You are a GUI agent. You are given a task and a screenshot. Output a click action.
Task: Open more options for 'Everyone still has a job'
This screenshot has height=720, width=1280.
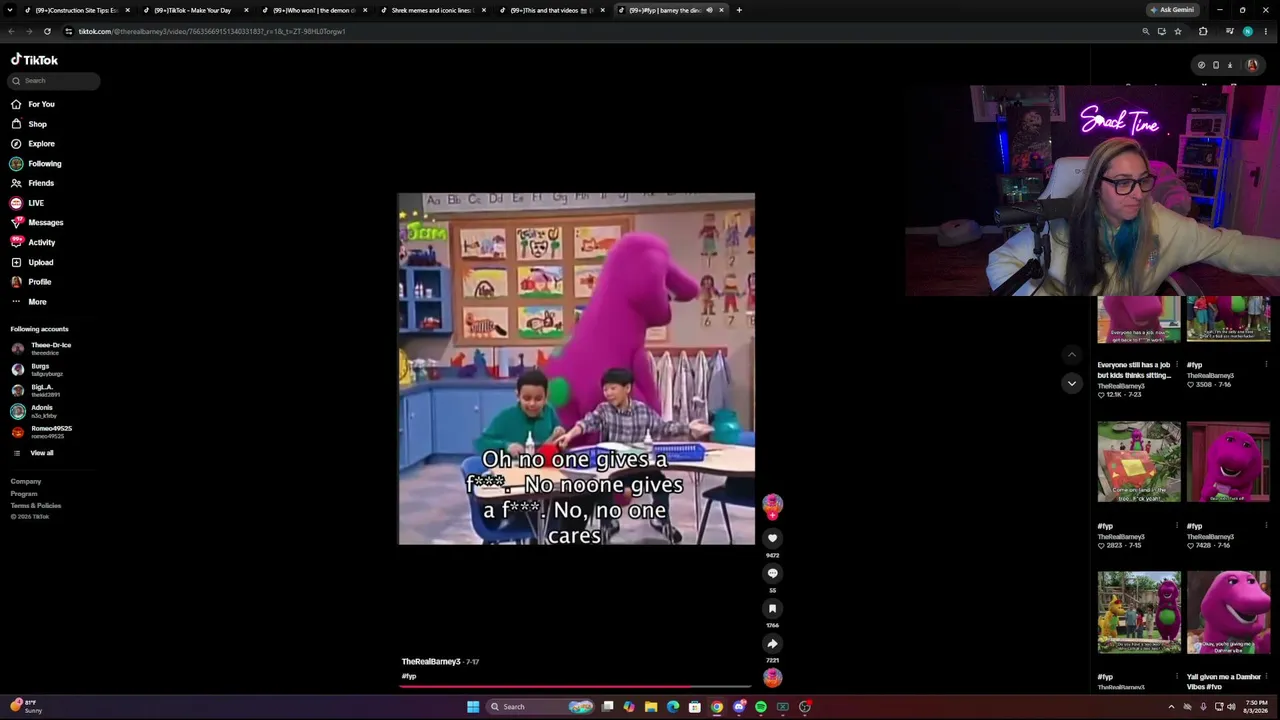[x=1176, y=365]
